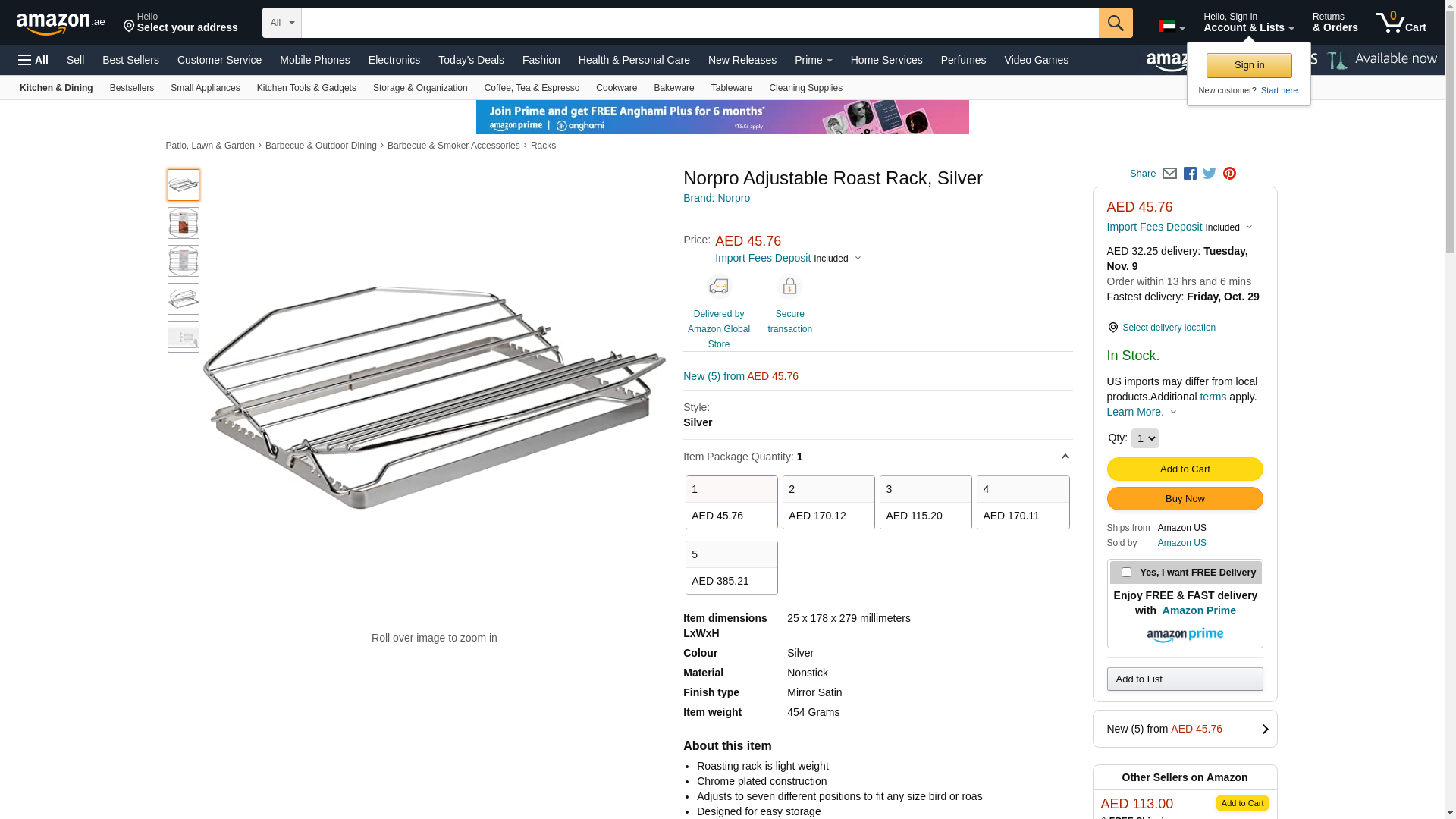The width and height of the screenshot is (1456, 819).
Task: Share product on Facebook icon
Action: point(1190,174)
